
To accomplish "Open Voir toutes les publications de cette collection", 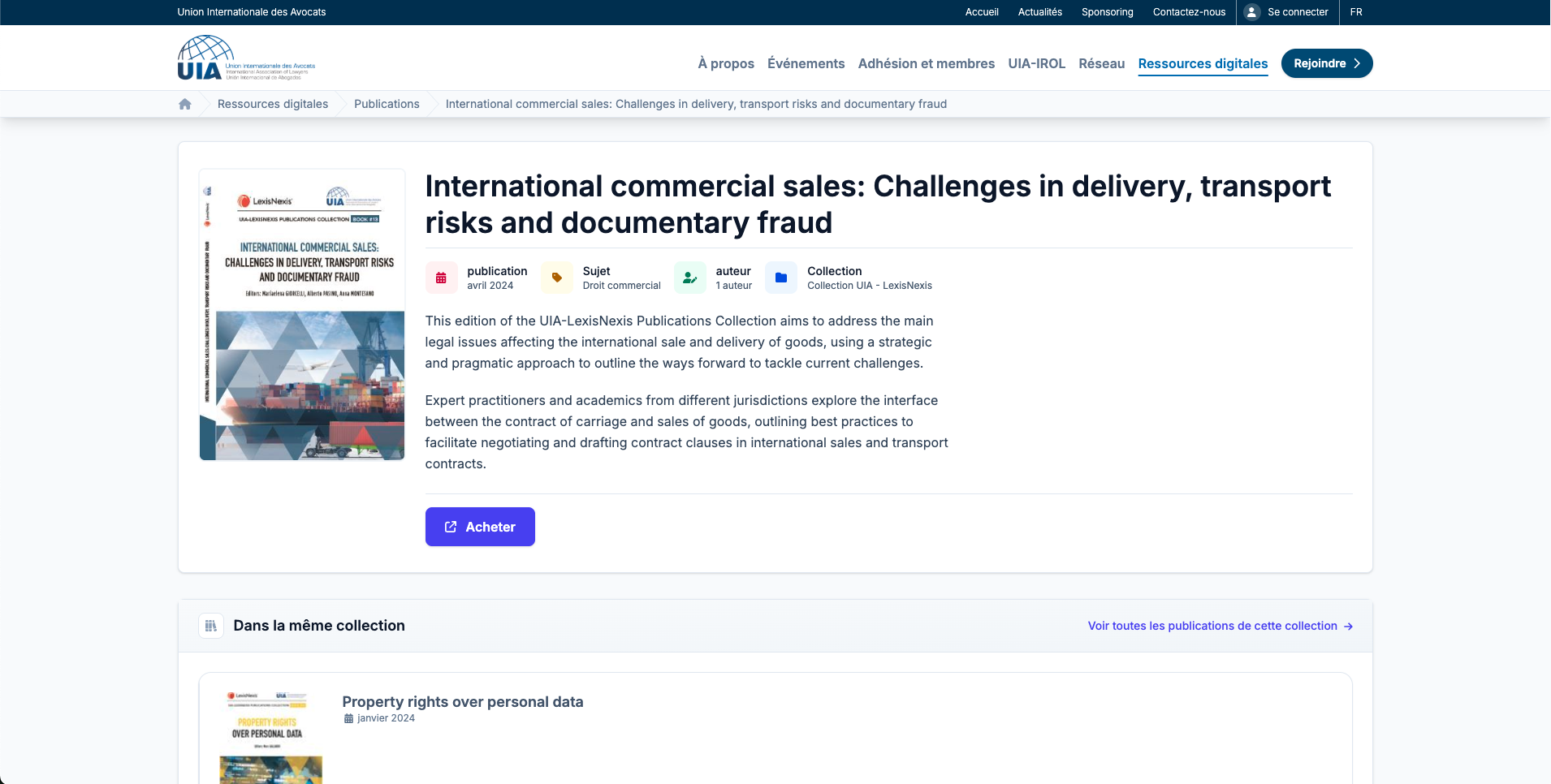I will coord(1220,626).
